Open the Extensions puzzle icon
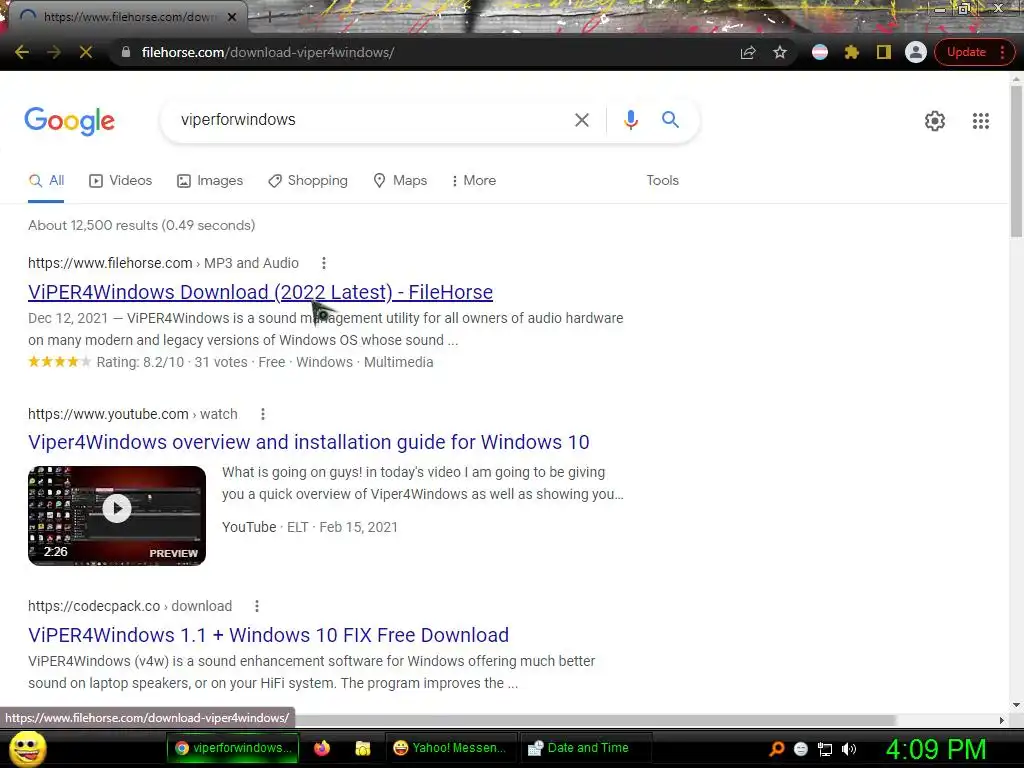Screen dimensions: 1024x768 pyautogui.click(x=852, y=52)
